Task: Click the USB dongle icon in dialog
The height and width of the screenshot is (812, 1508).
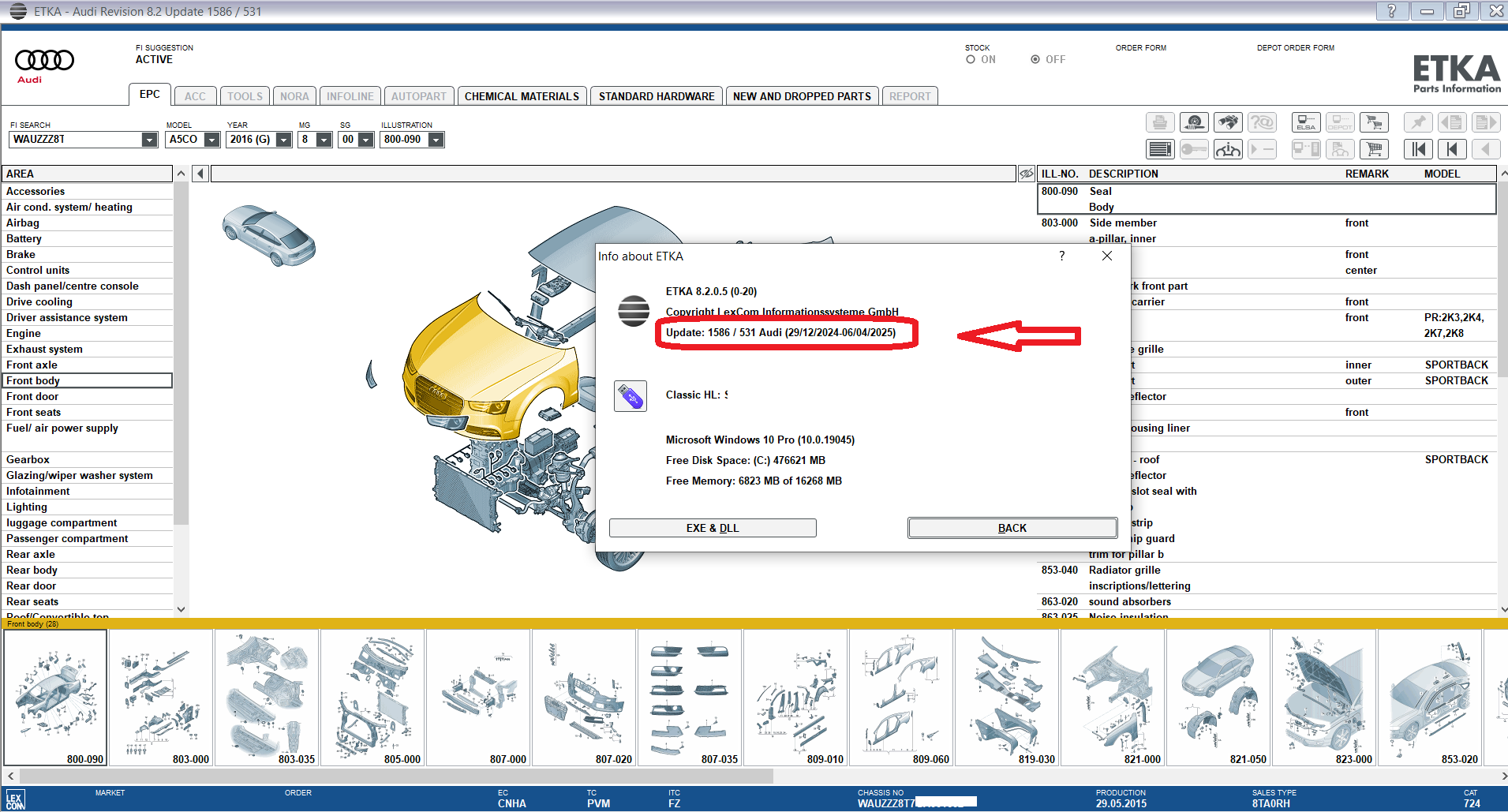Action: click(631, 396)
